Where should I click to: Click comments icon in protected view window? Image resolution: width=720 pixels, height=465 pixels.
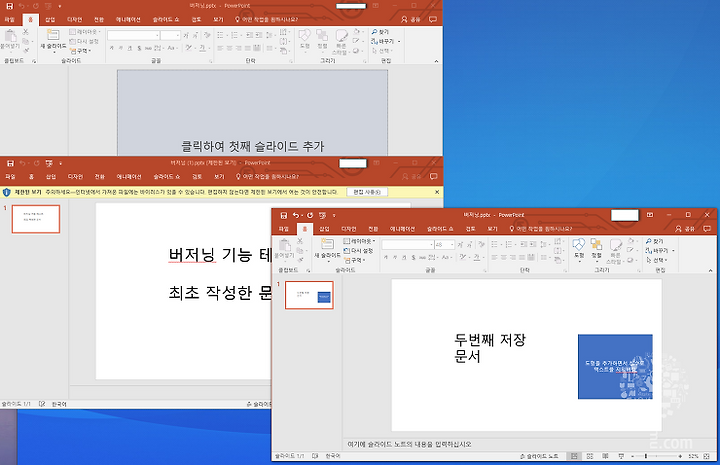pos(433,176)
